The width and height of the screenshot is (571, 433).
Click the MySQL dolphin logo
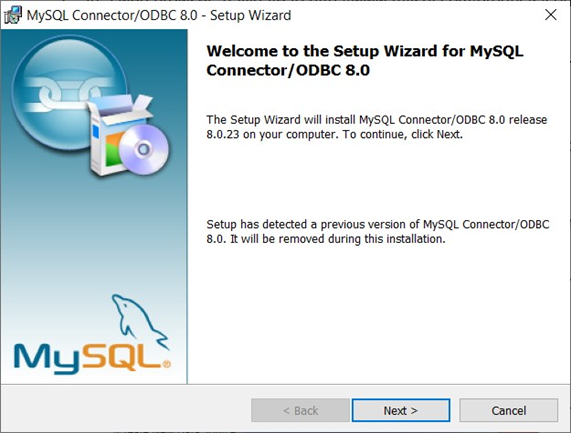tap(138, 320)
